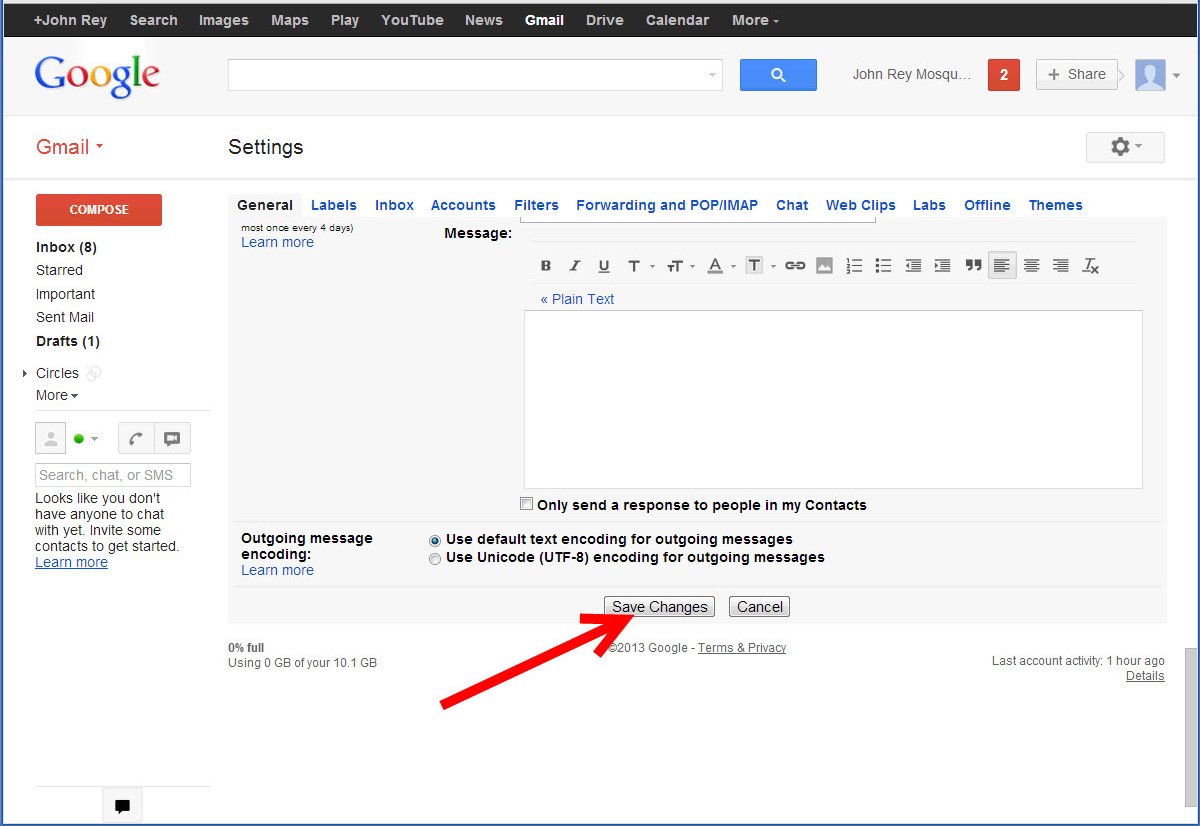Open the text color picker
This screenshot has width=1200, height=826.
720,266
